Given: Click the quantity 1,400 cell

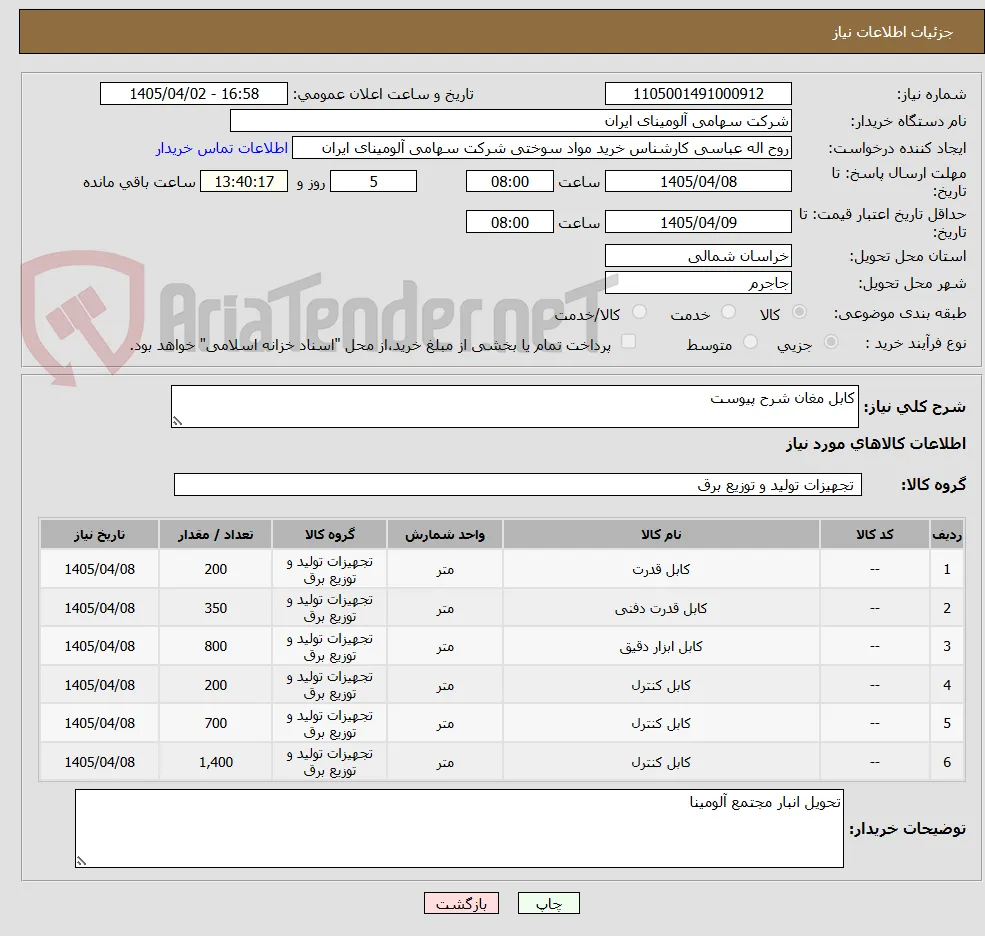Looking at the screenshot, I should pos(215,762).
